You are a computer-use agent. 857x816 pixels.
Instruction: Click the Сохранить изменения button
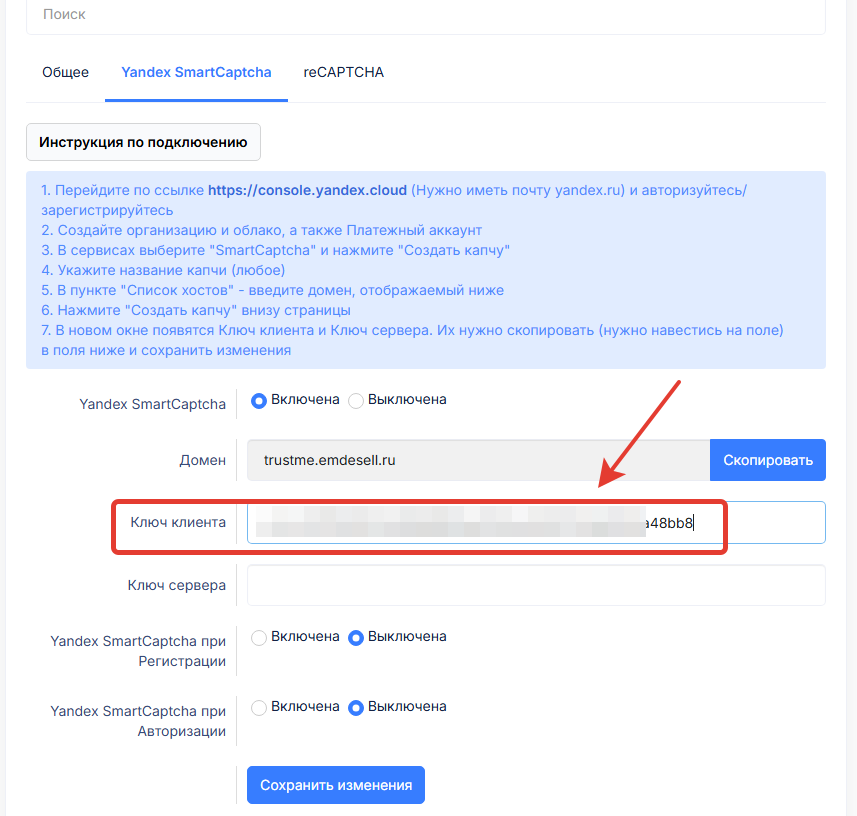336,785
